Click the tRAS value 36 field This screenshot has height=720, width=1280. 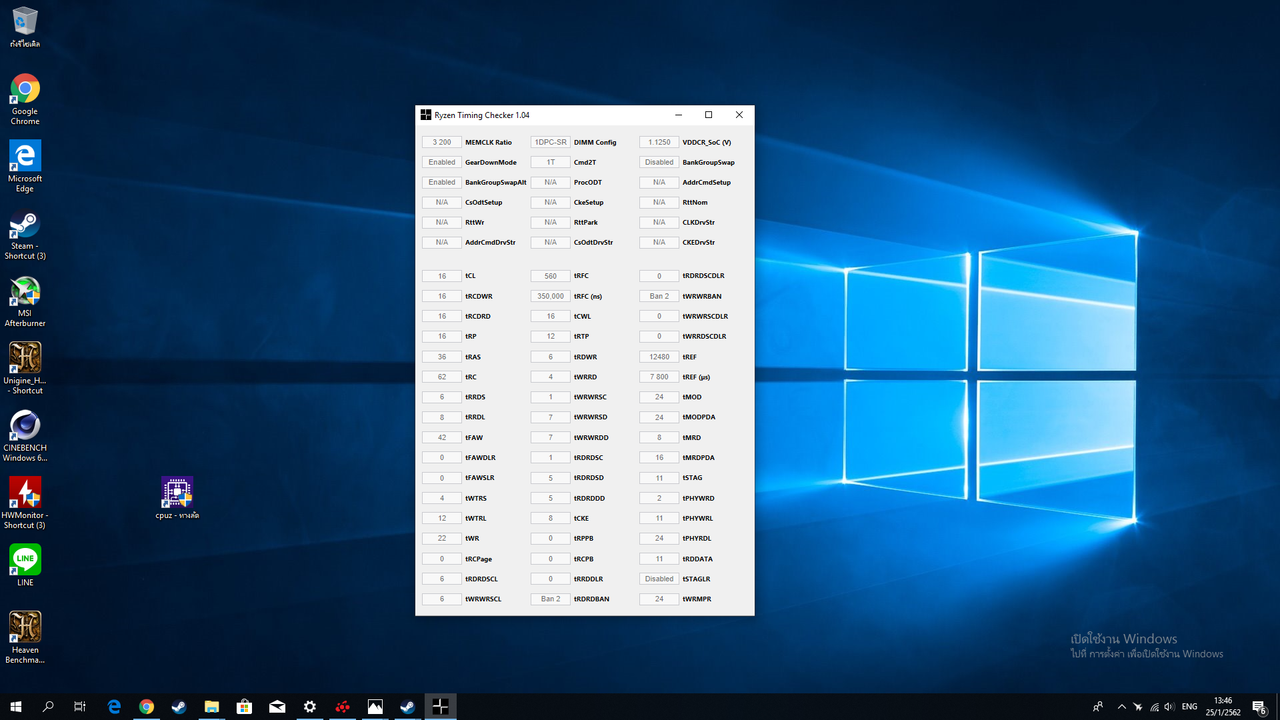(x=442, y=357)
